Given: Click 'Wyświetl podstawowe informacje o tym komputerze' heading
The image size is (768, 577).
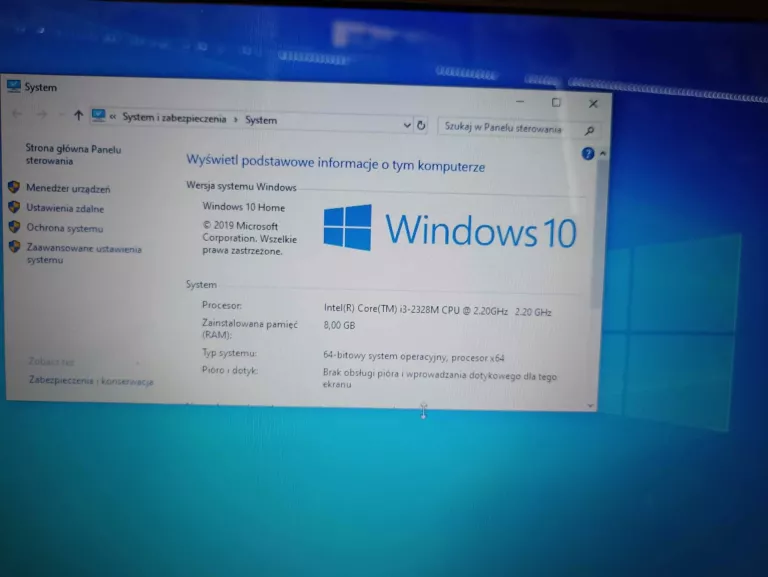Looking at the screenshot, I should pos(336,163).
